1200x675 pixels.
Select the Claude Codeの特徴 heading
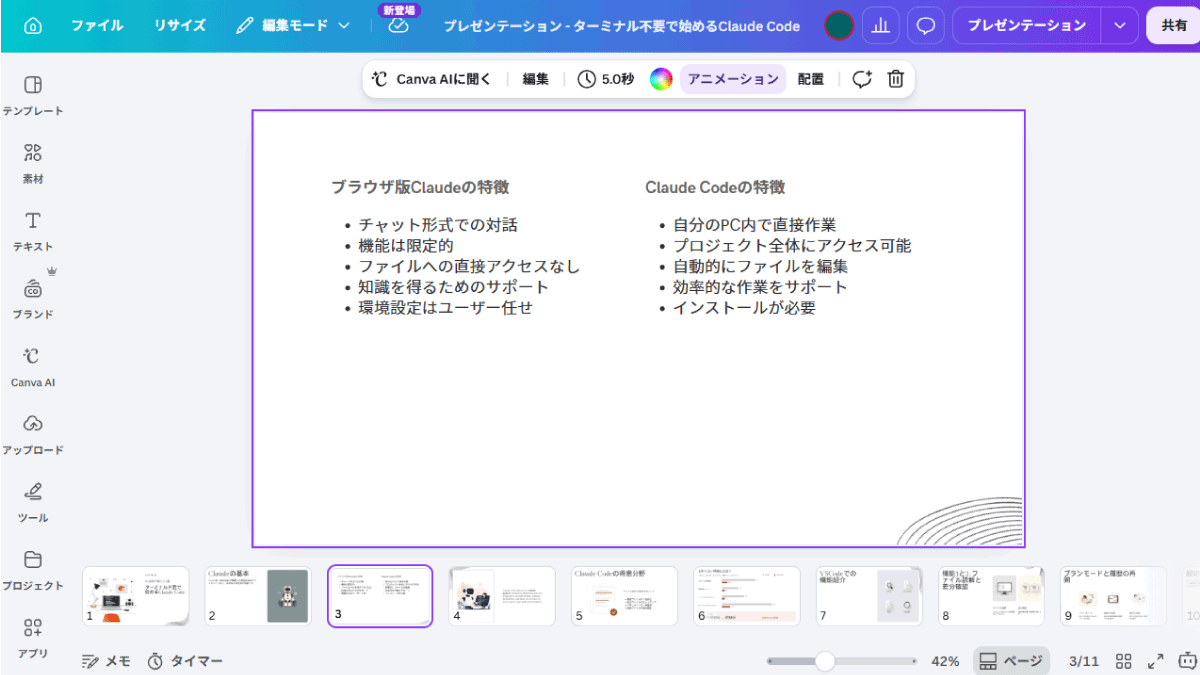715,187
